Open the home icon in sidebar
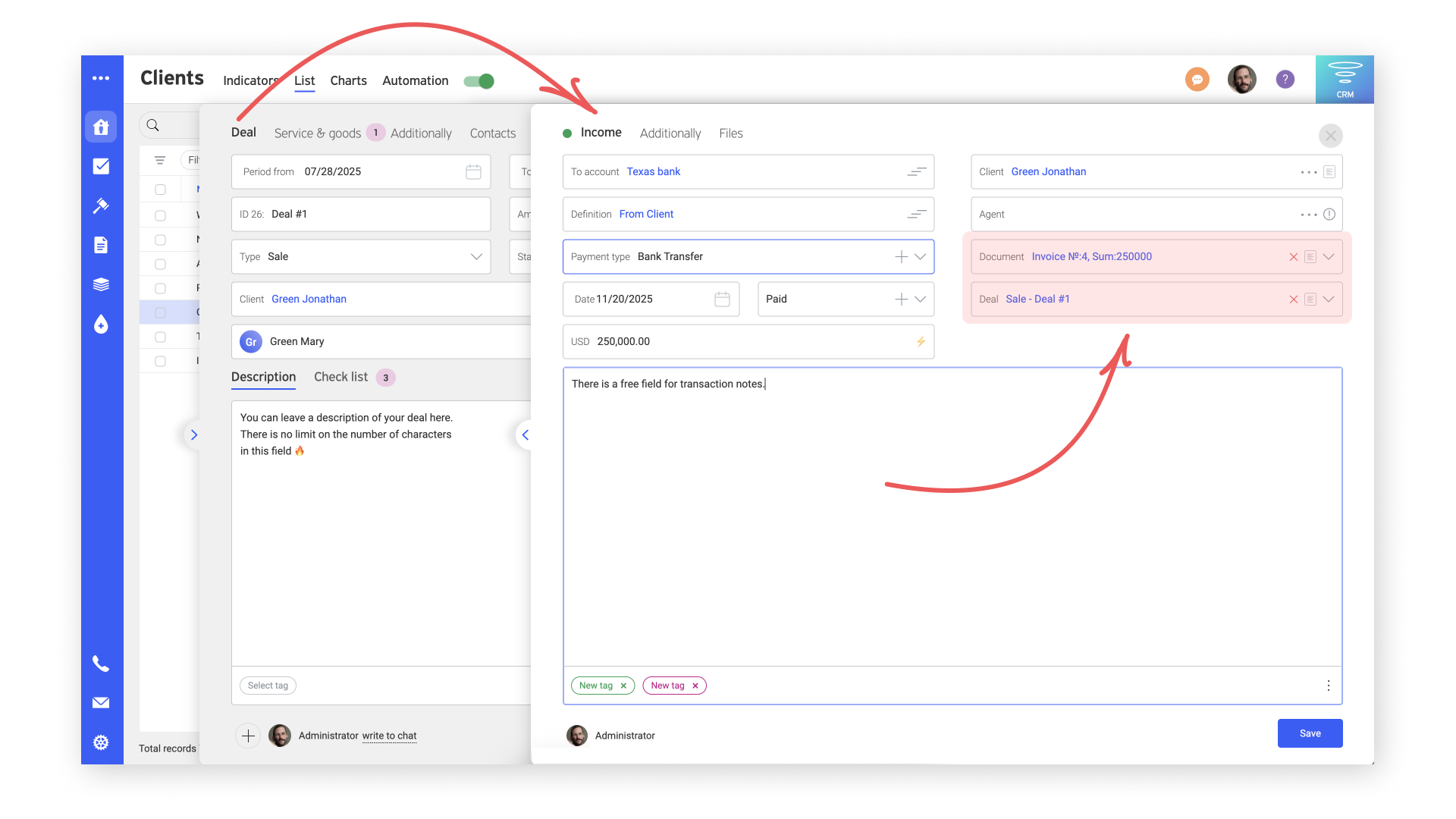The width and height of the screenshot is (1456, 819). tap(101, 127)
